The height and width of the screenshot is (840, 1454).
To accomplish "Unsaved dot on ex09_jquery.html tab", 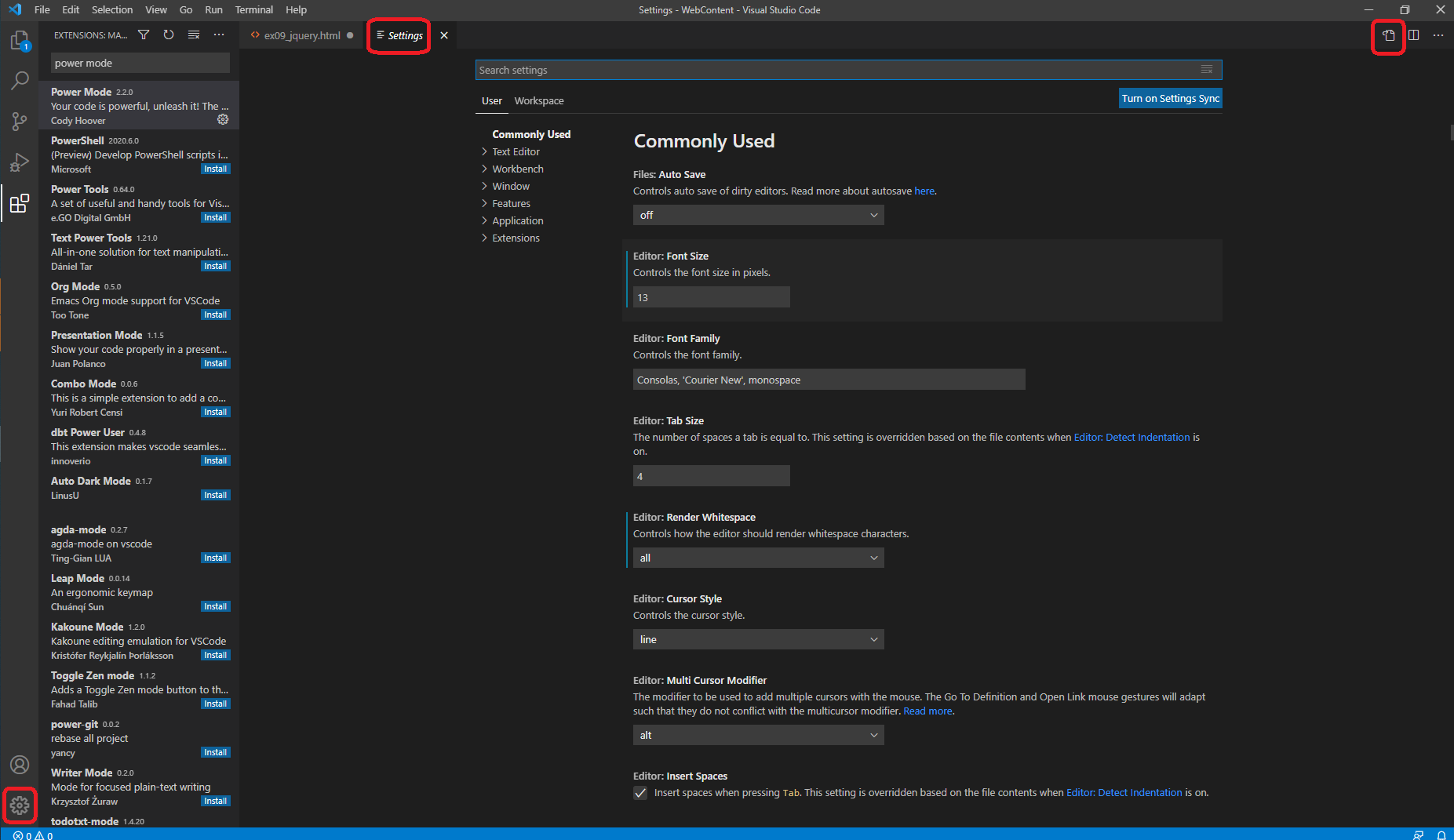I will (x=350, y=35).
